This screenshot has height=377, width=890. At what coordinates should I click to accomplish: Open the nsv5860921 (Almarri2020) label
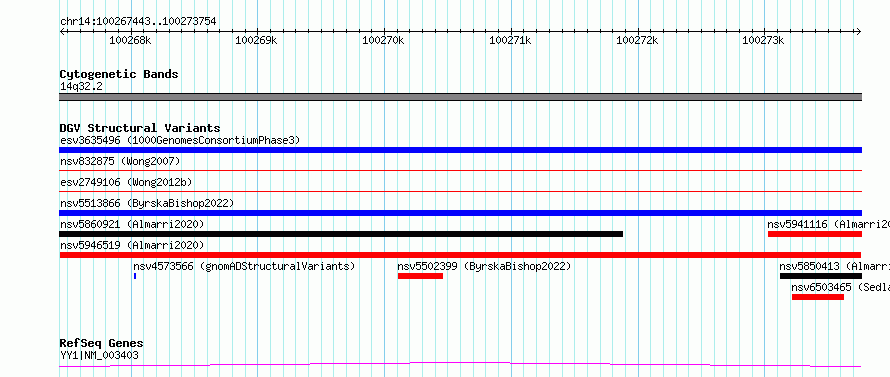click(x=132, y=224)
